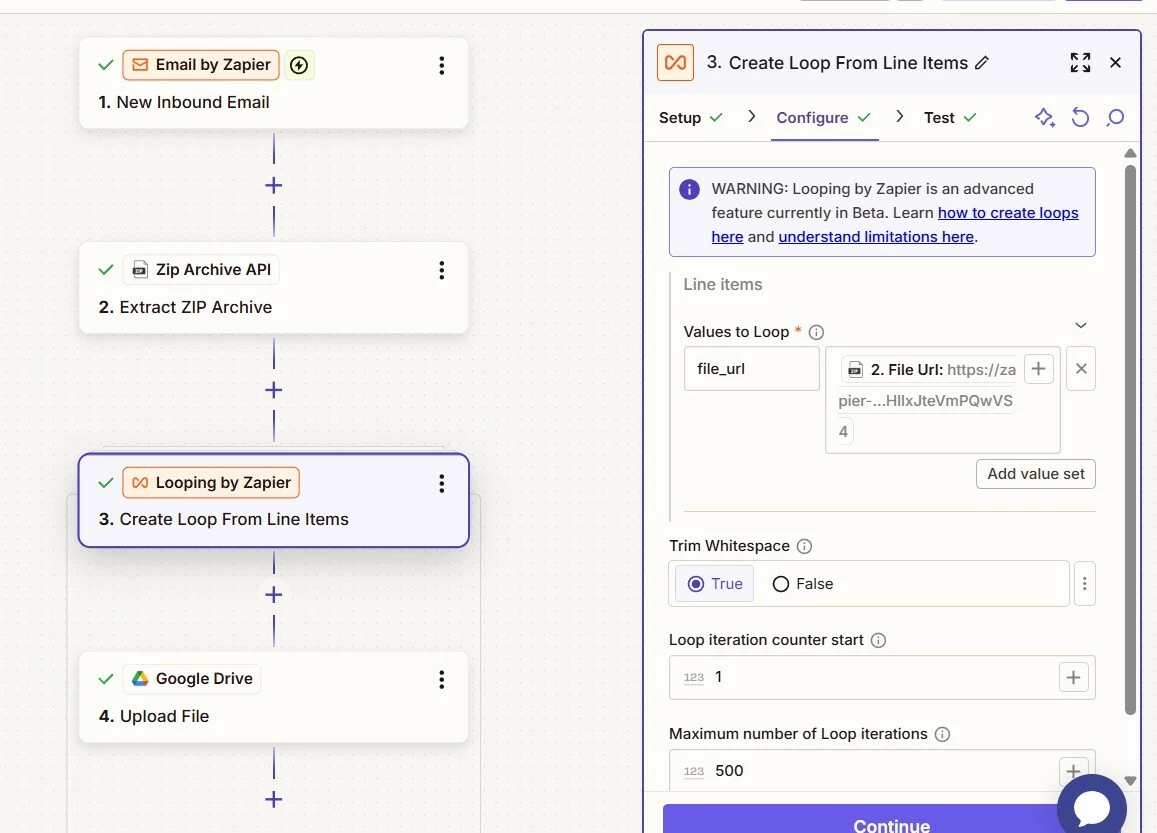Screen dimensions: 1157x833
Task: Open three-dot menu on Google Drive step
Action: coord(441,680)
